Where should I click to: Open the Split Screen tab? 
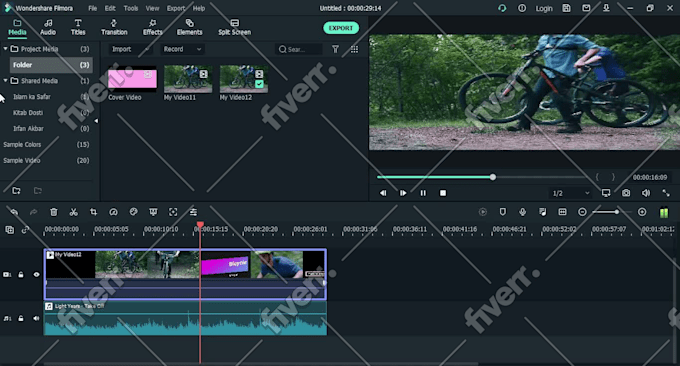point(235,27)
